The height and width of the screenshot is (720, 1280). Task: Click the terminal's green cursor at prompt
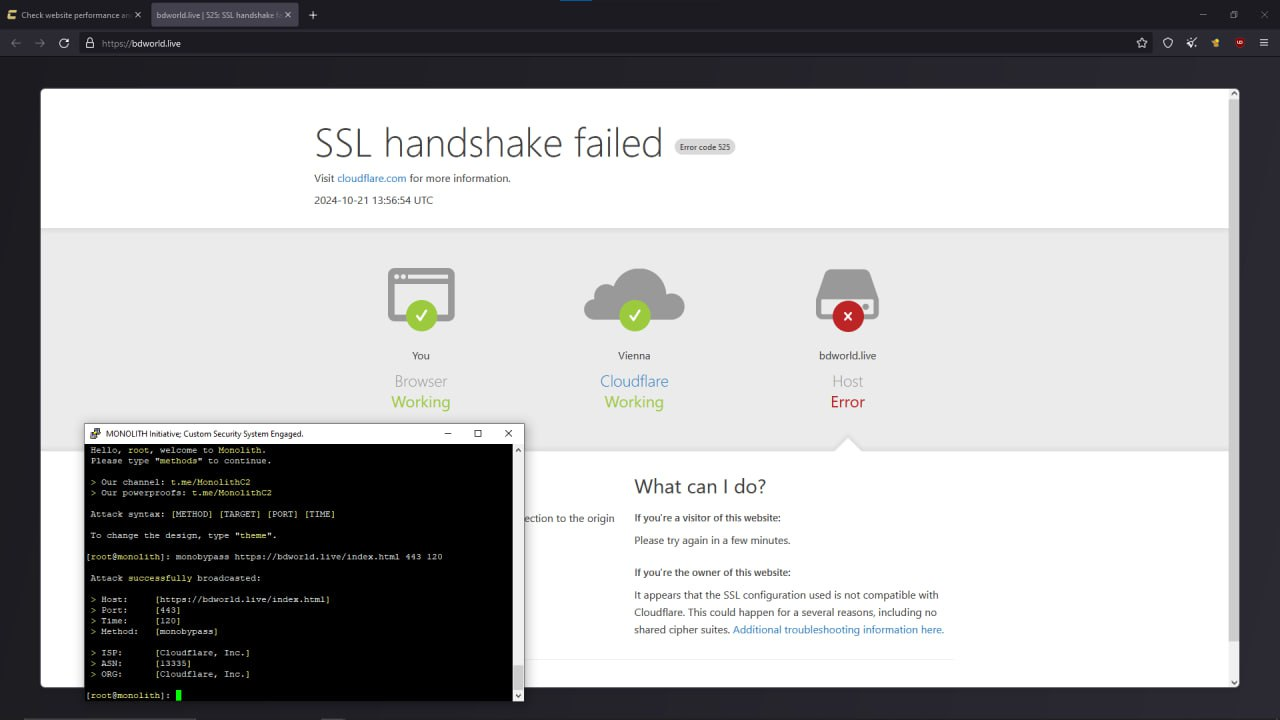179,695
